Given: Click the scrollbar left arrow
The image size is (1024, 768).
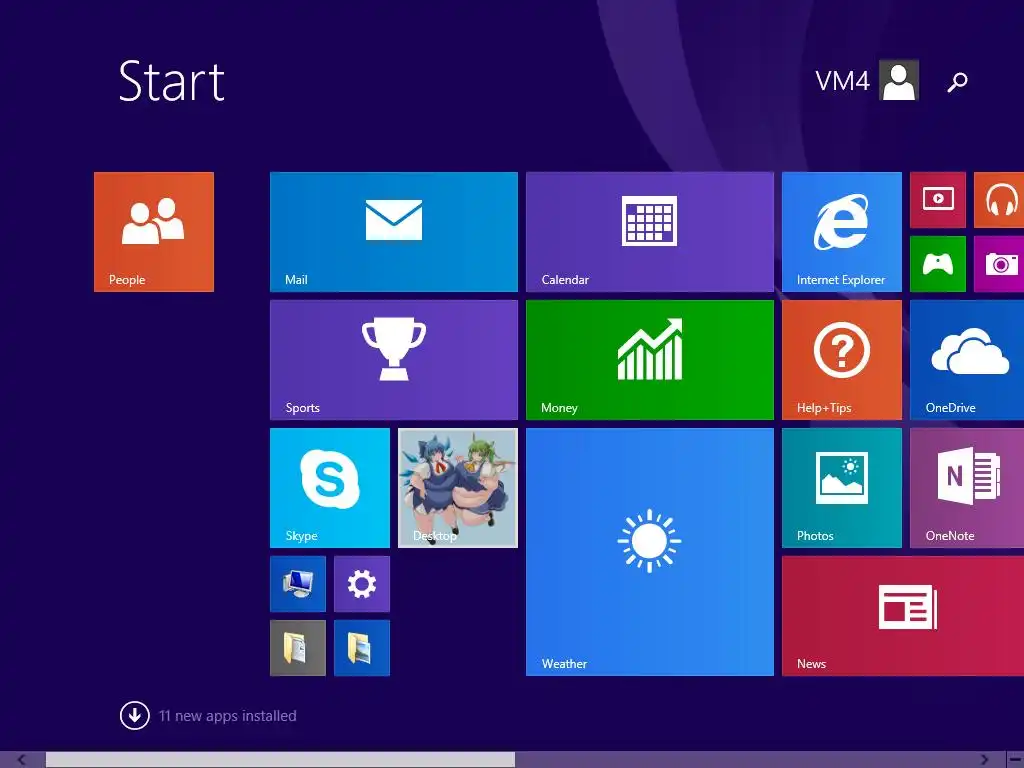Looking at the screenshot, I should (x=22, y=760).
